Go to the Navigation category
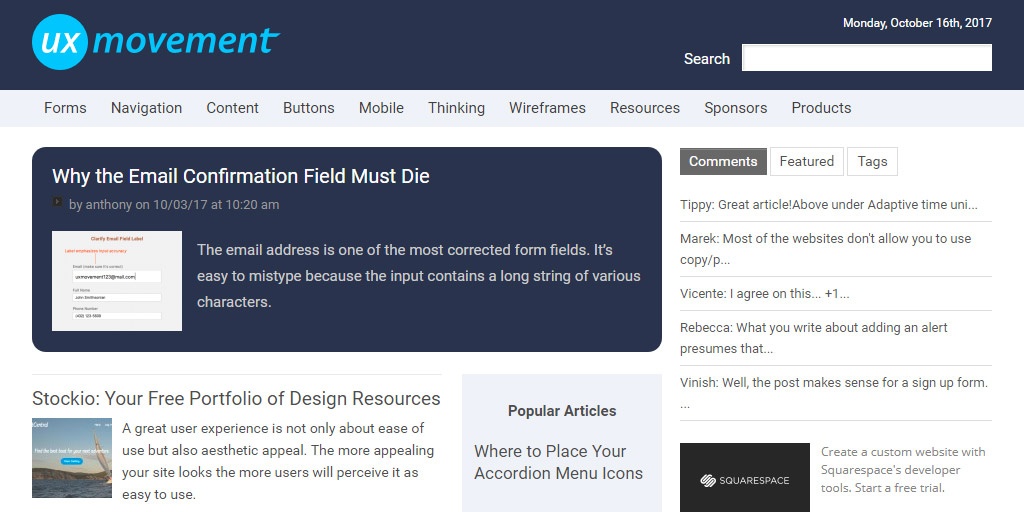 coord(146,108)
